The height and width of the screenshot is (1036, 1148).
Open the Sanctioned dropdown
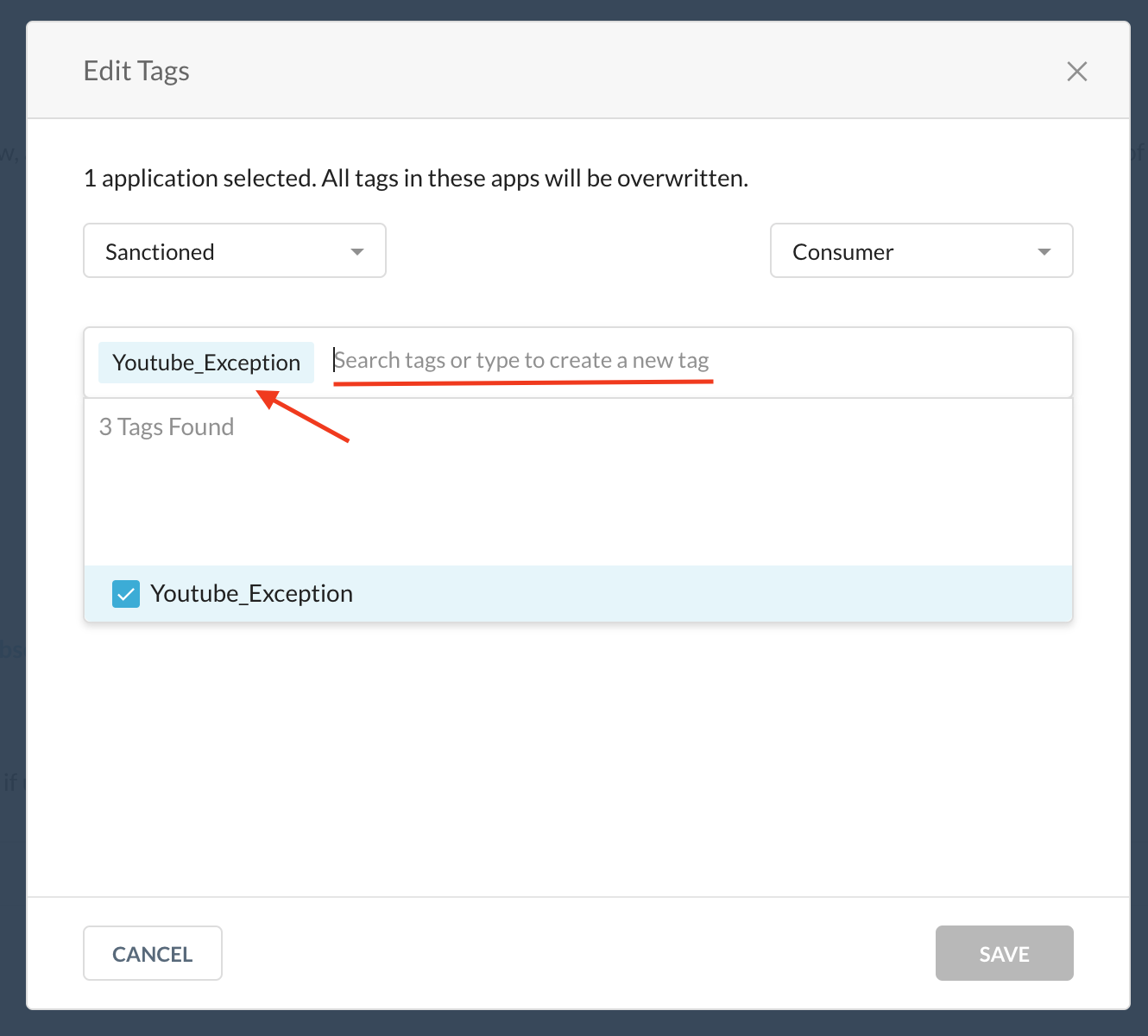point(235,250)
